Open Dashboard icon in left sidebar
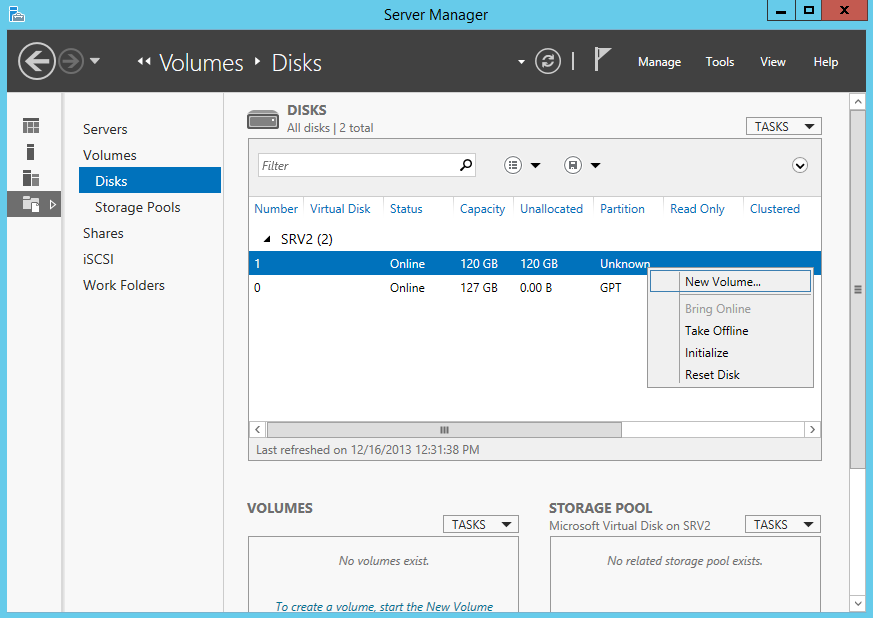Viewport: 873px width, 618px height. pyautogui.click(x=31, y=126)
